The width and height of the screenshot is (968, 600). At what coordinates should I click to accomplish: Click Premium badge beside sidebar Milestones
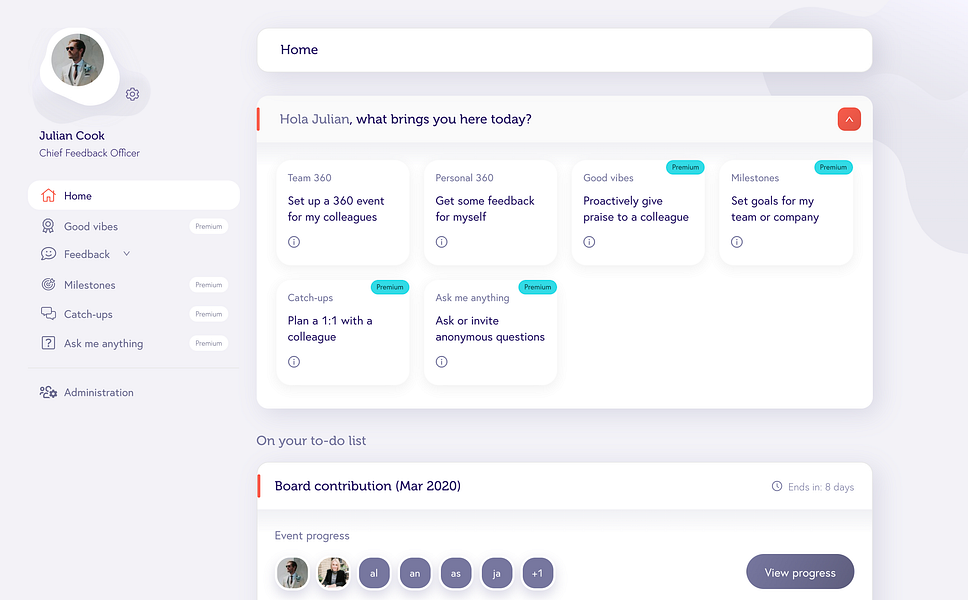pos(209,285)
